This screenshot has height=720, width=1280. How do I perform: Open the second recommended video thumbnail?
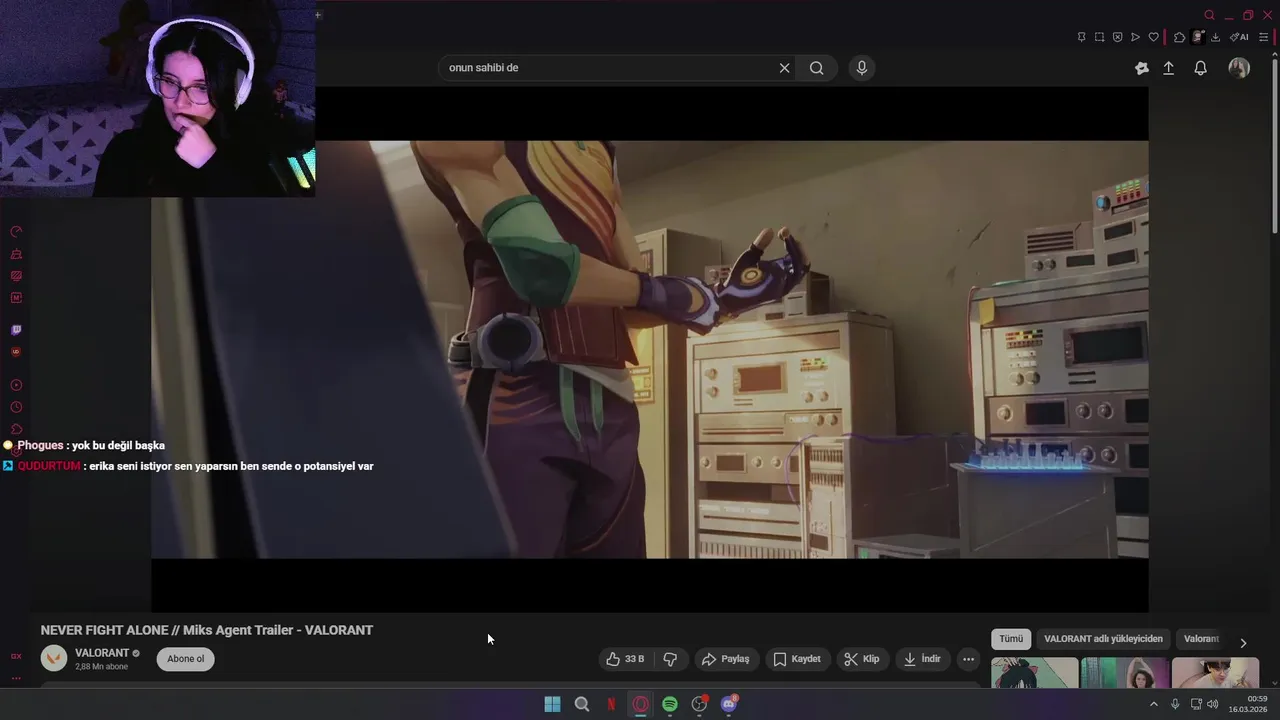tap(1125, 673)
